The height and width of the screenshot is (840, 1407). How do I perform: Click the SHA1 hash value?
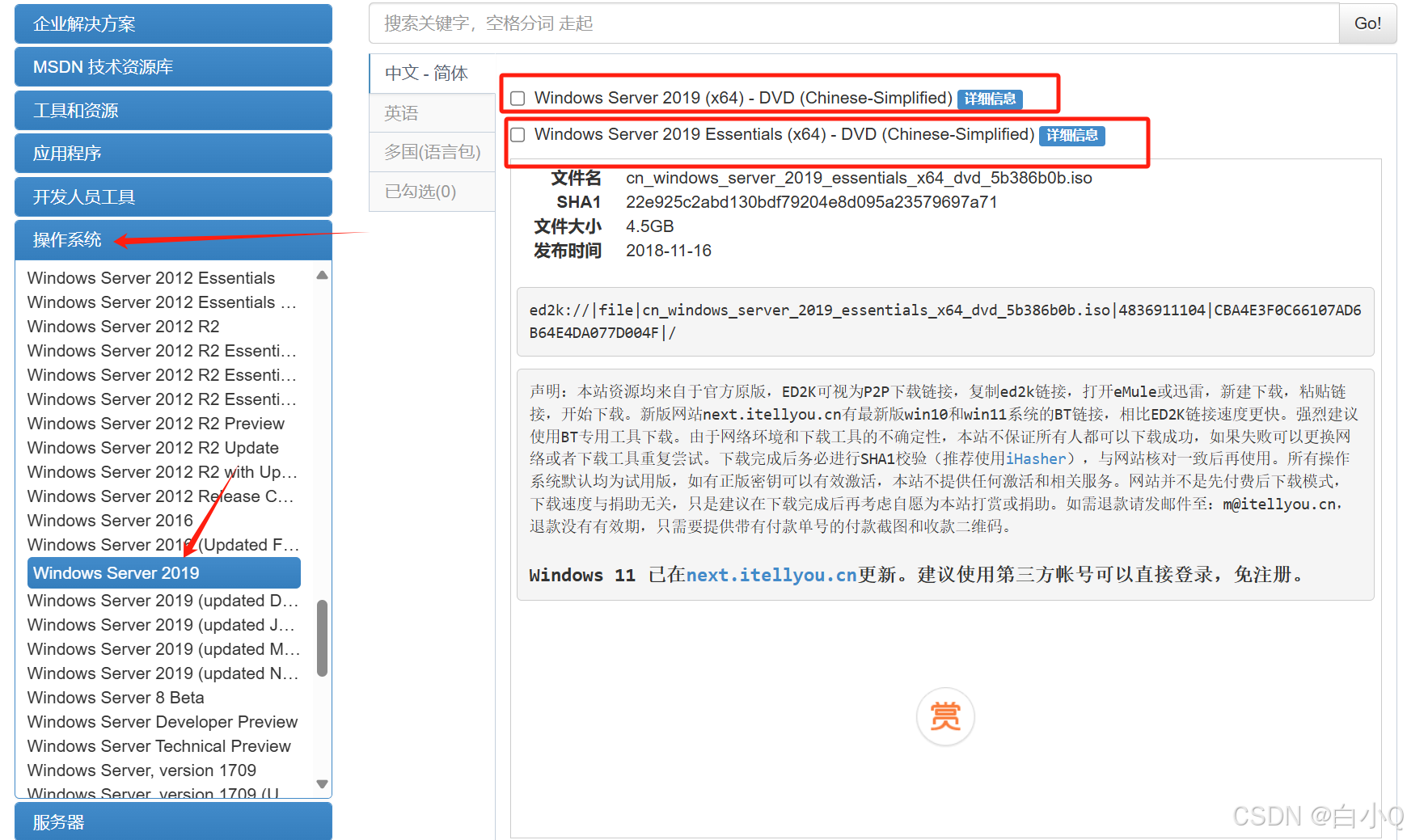click(812, 202)
